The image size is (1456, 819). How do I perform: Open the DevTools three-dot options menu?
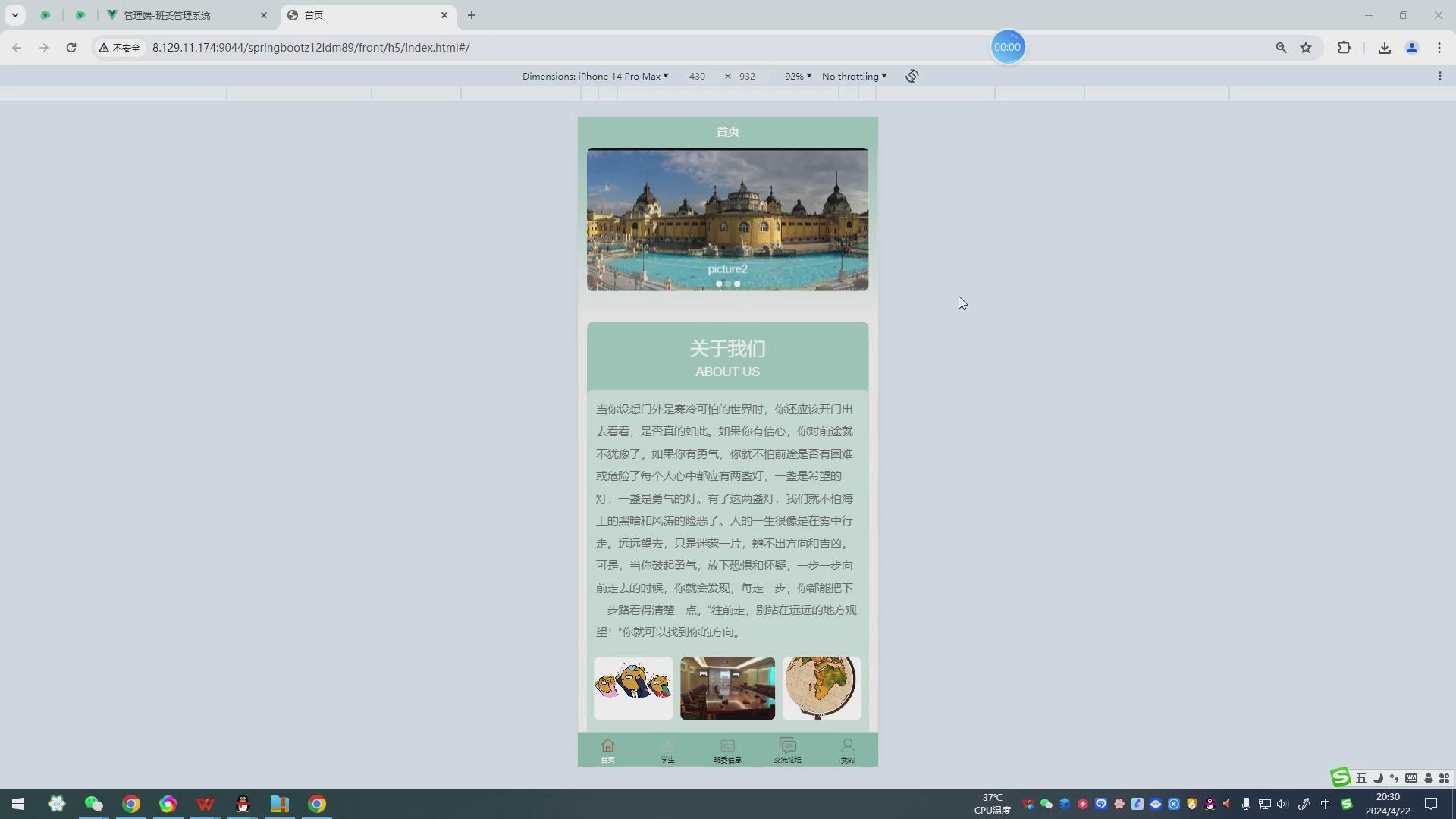1440,76
